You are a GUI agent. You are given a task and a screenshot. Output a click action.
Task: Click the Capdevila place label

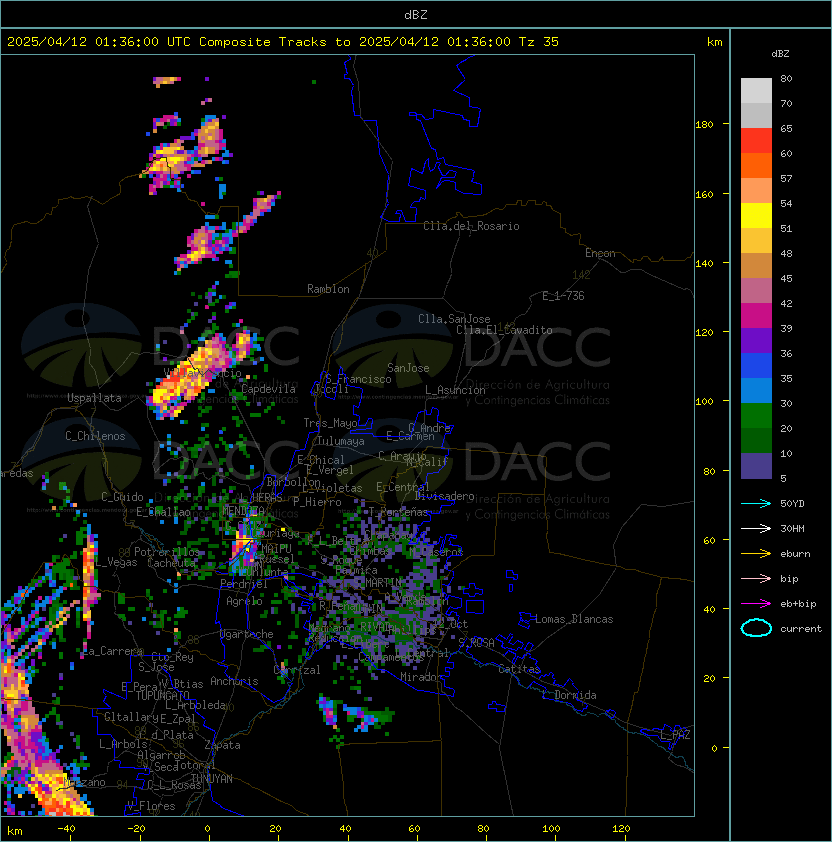click(268, 389)
